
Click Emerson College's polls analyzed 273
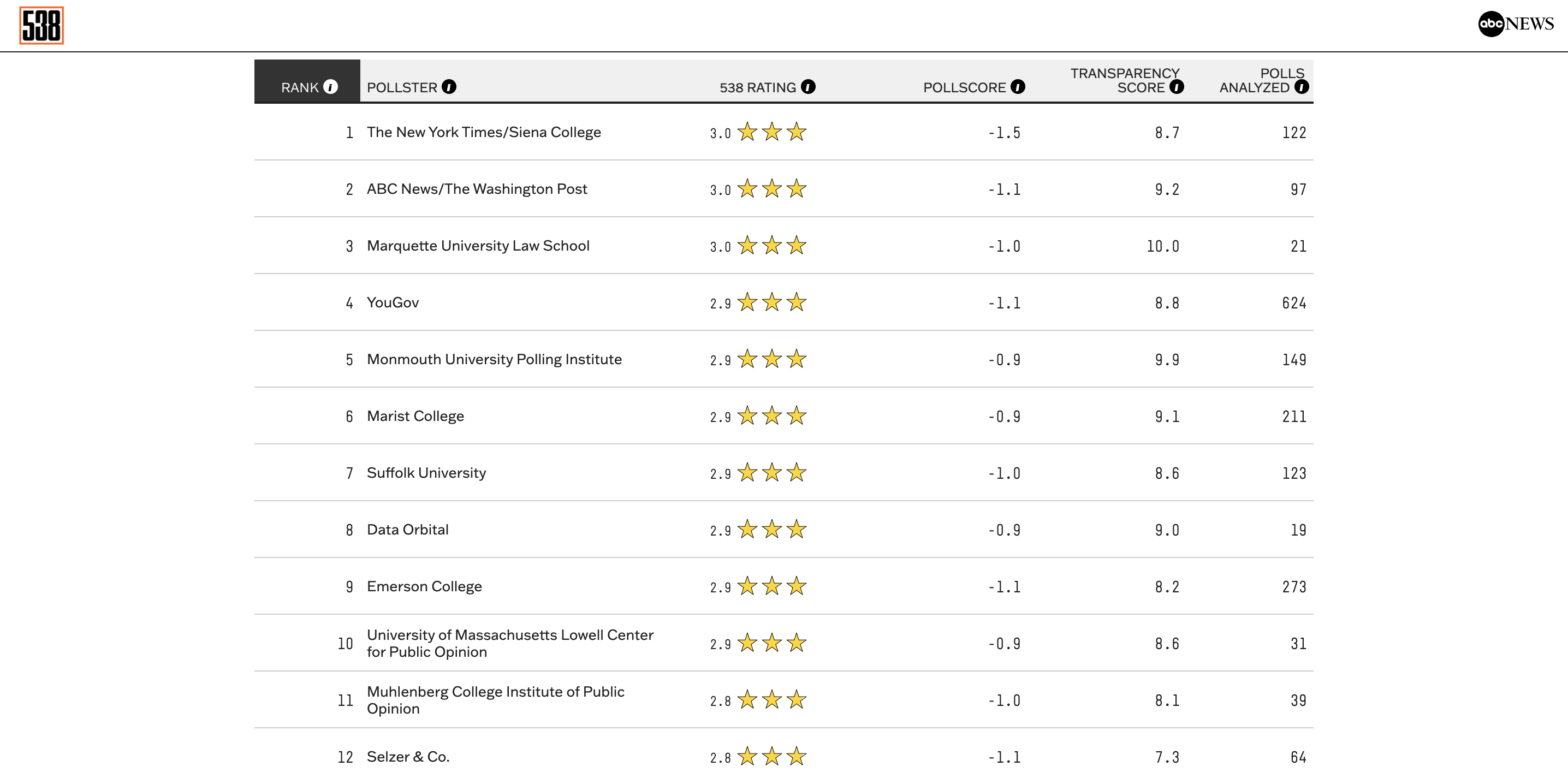[1294, 587]
